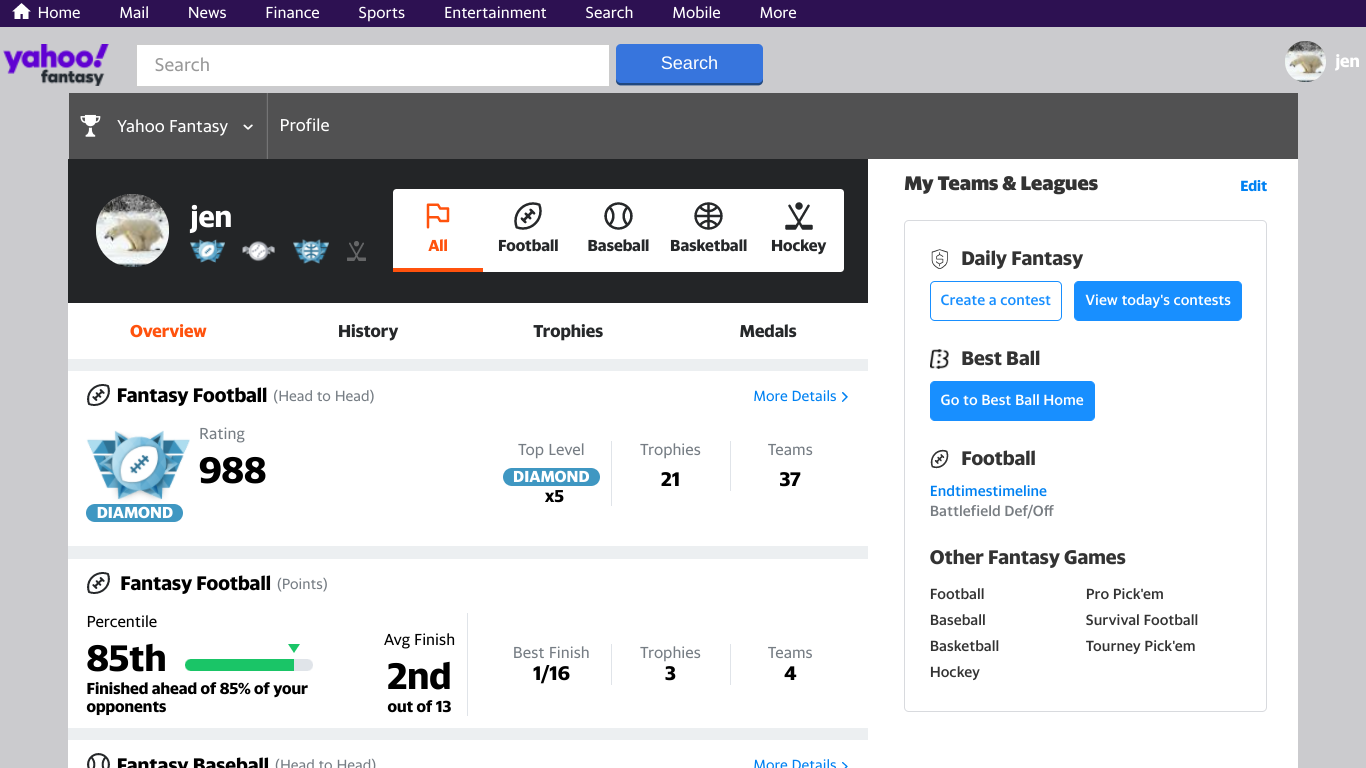Select the Hockey sport filter tab
This screenshot has width=1366, height=768.
[x=798, y=230]
